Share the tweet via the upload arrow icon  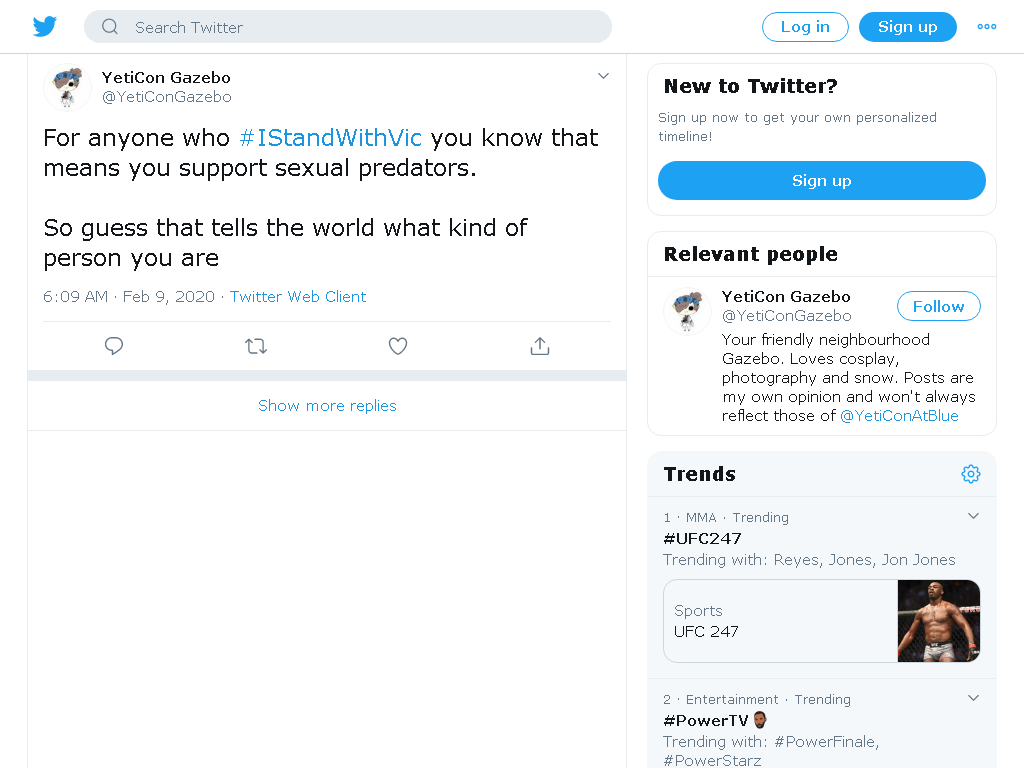[x=539, y=345]
